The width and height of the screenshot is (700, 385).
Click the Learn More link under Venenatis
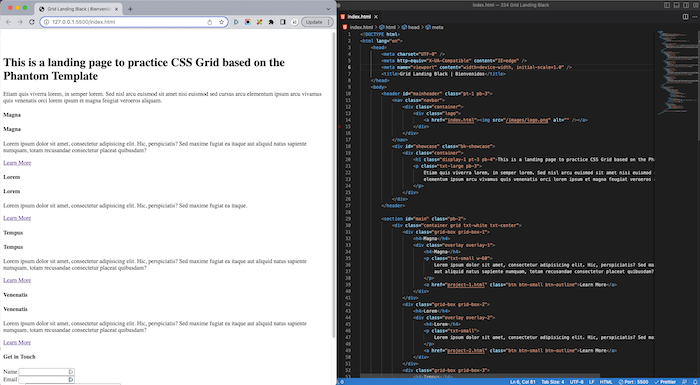pyautogui.click(x=17, y=342)
